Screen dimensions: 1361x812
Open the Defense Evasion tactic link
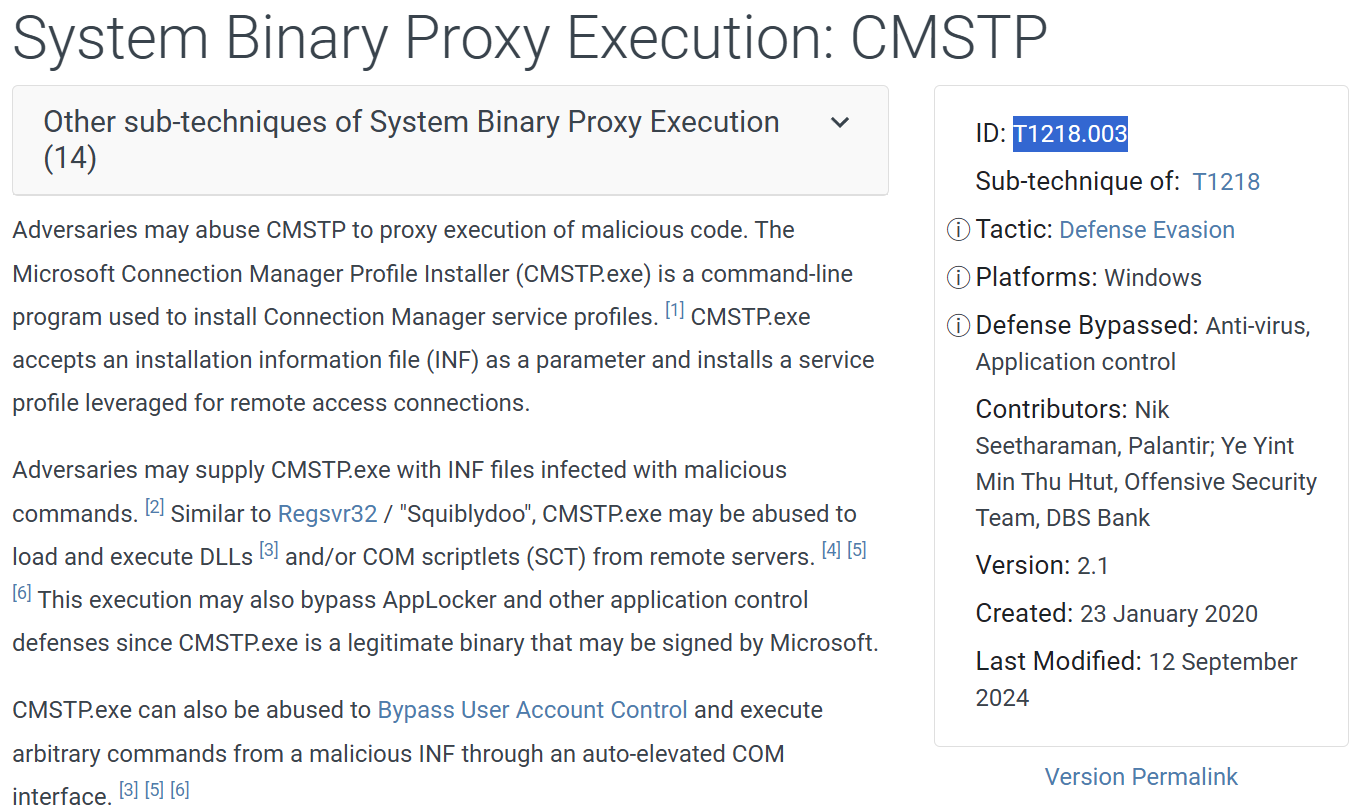[x=1146, y=230]
